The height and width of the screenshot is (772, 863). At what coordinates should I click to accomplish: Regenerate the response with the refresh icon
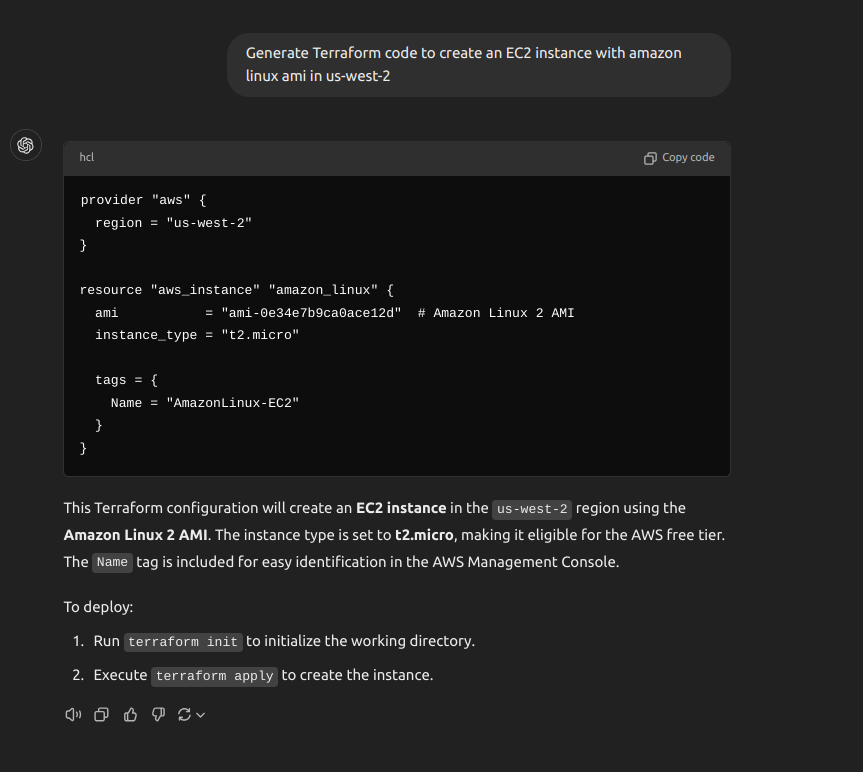pyautogui.click(x=184, y=714)
